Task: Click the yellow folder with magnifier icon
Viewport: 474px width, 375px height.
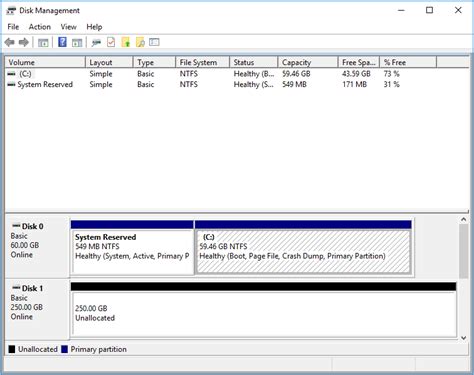Action: click(x=140, y=42)
